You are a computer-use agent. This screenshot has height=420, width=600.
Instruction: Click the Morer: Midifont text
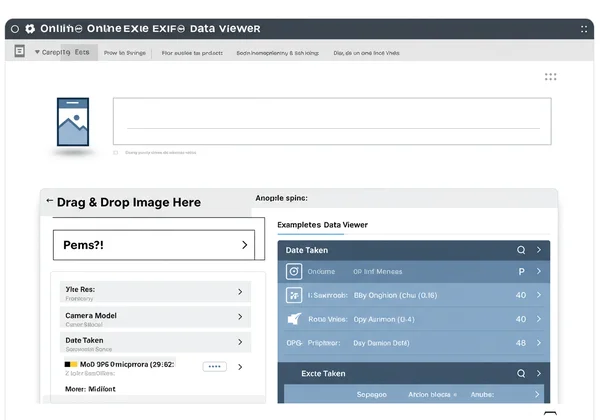pos(90,389)
